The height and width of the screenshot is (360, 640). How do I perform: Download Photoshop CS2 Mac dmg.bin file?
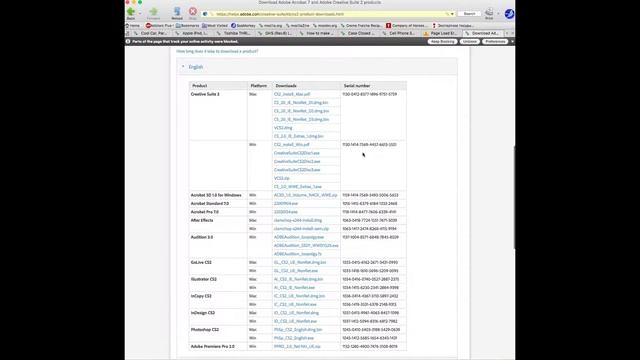[298, 329]
